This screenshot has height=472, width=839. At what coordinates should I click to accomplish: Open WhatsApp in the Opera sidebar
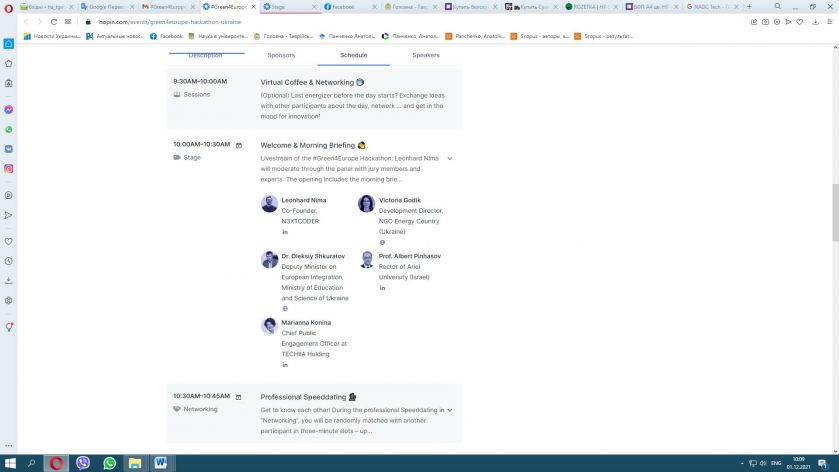point(9,130)
